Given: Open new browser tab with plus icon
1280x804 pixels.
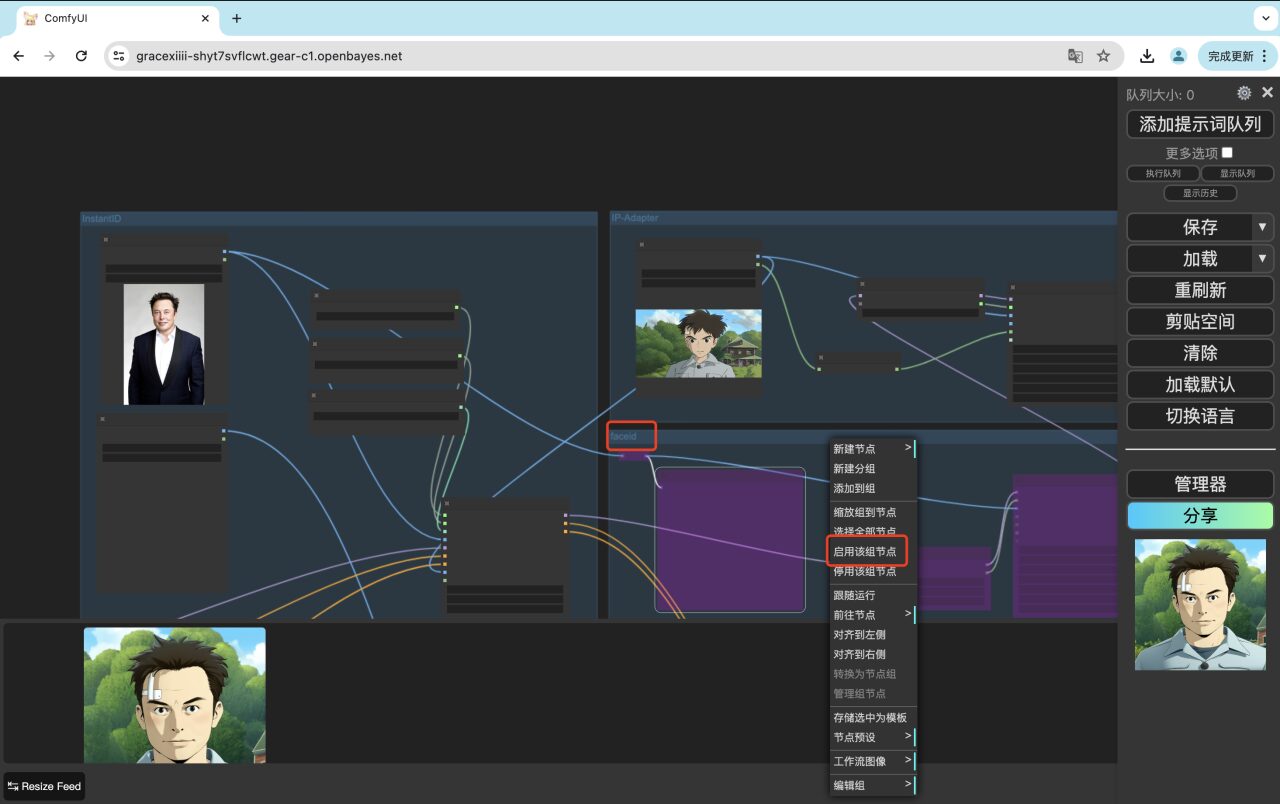Looking at the screenshot, I should 237,18.
